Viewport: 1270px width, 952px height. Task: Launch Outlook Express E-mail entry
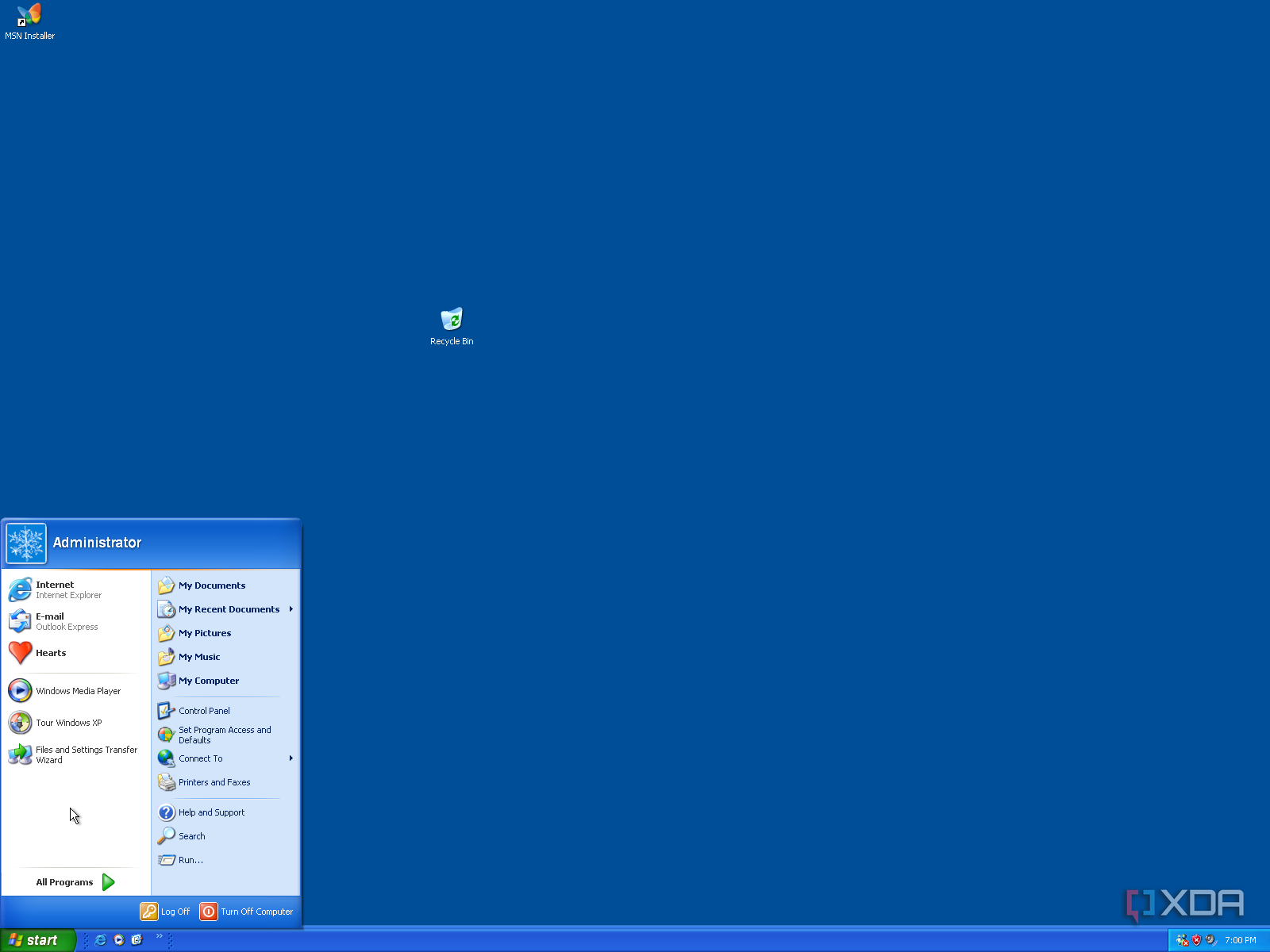[x=76, y=621]
